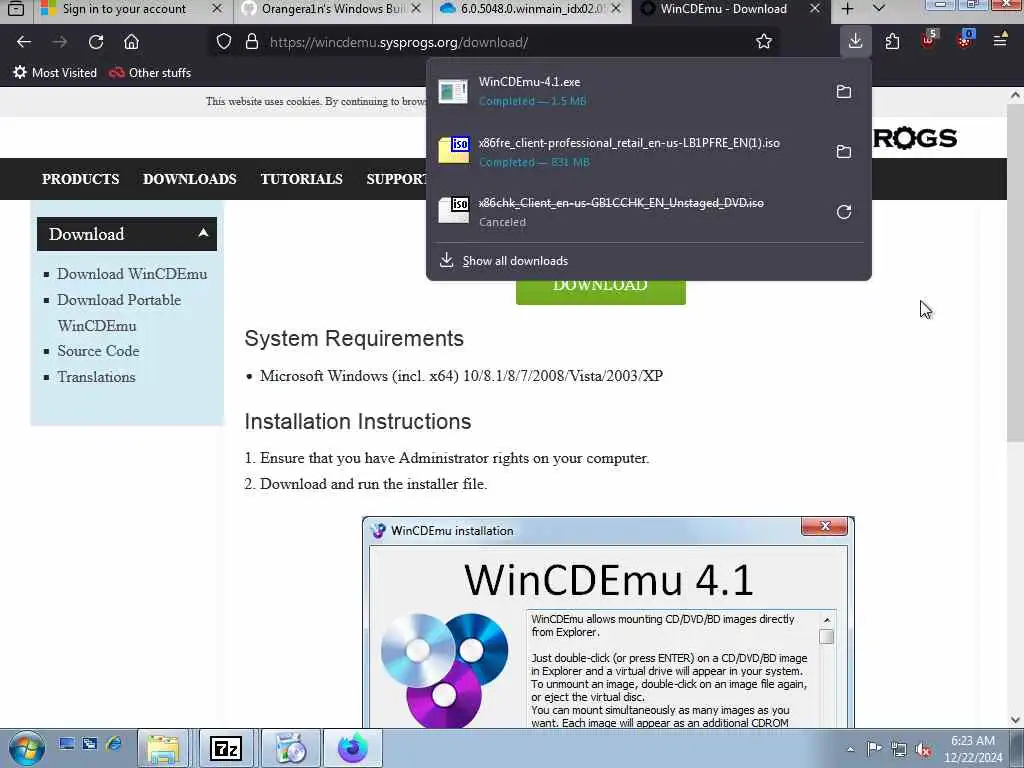Switch to the Firefox taskbar button
This screenshot has height=768, width=1024.
(x=353, y=748)
